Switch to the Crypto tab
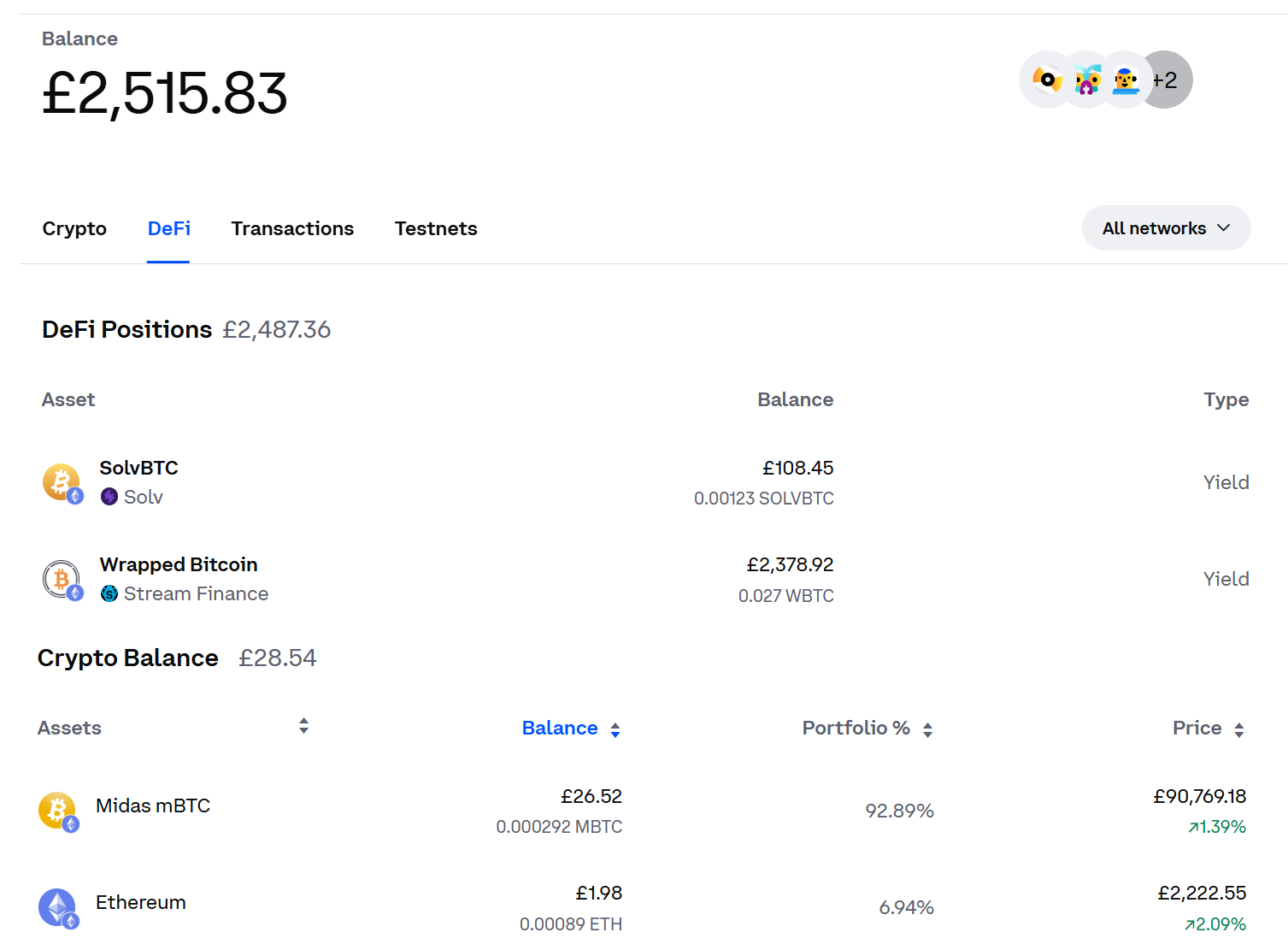 coord(74,229)
